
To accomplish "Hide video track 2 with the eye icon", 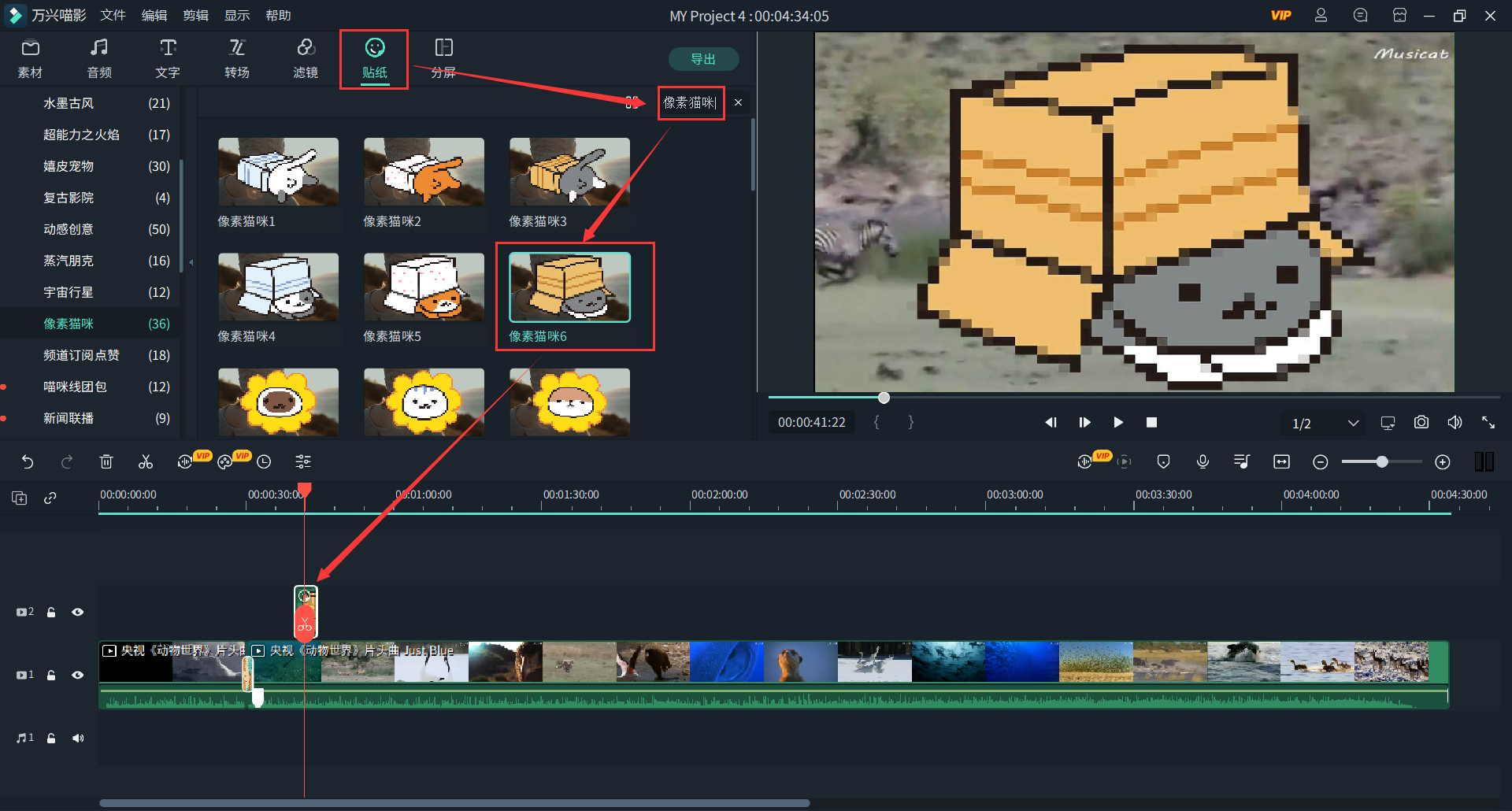I will click(x=77, y=612).
